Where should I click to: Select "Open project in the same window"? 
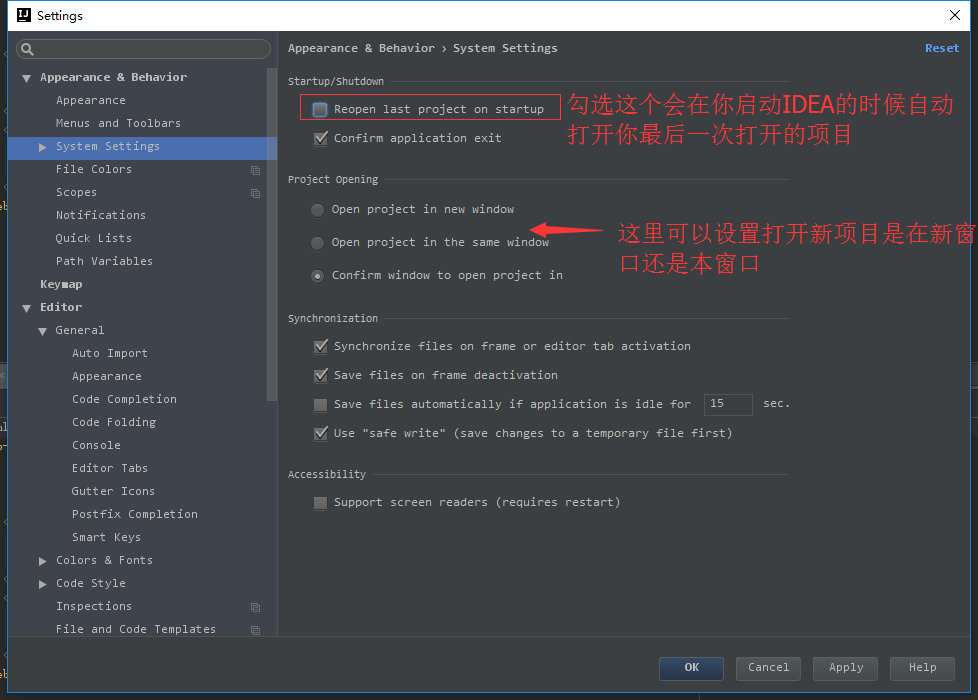click(x=317, y=242)
